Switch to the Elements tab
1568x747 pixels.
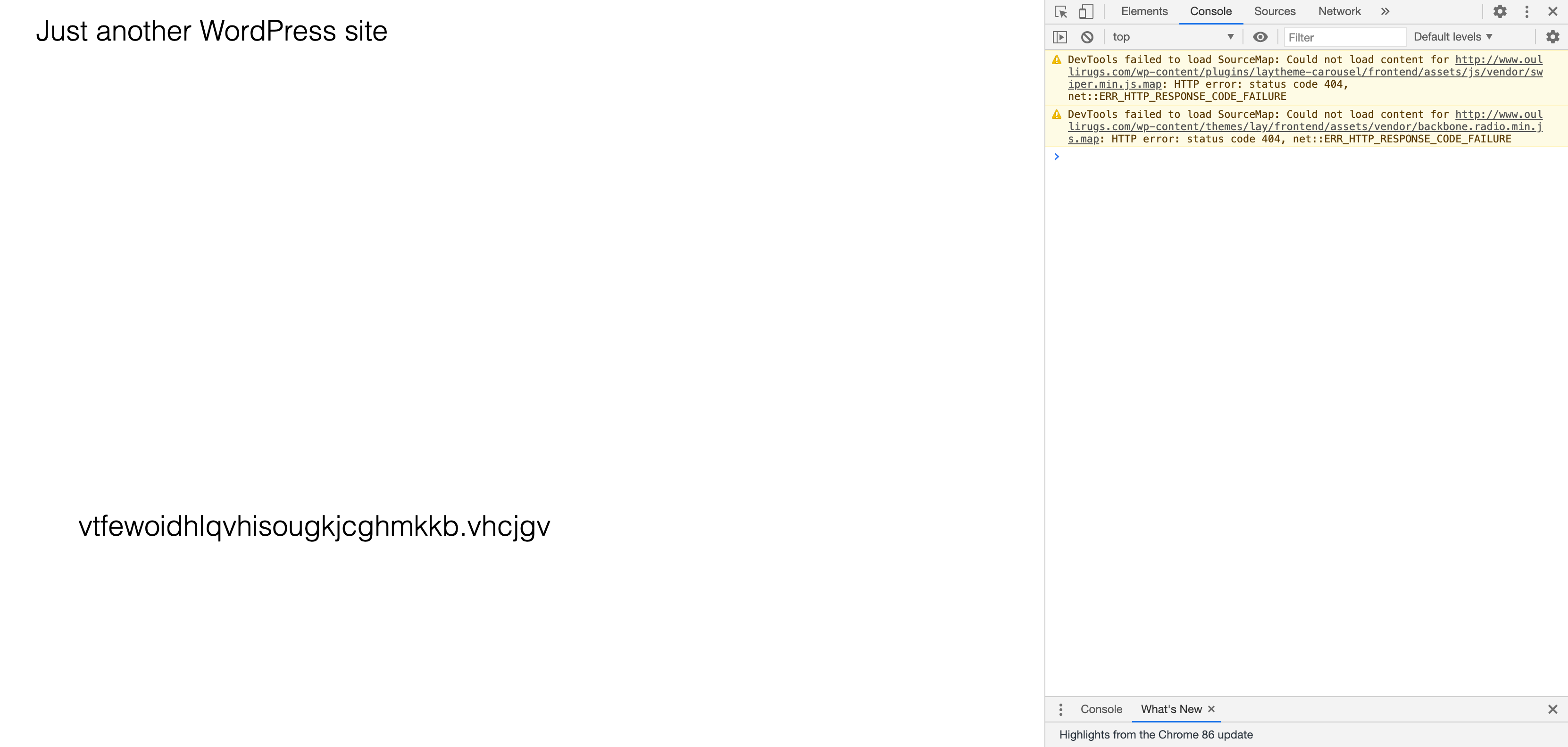(x=1144, y=12)
